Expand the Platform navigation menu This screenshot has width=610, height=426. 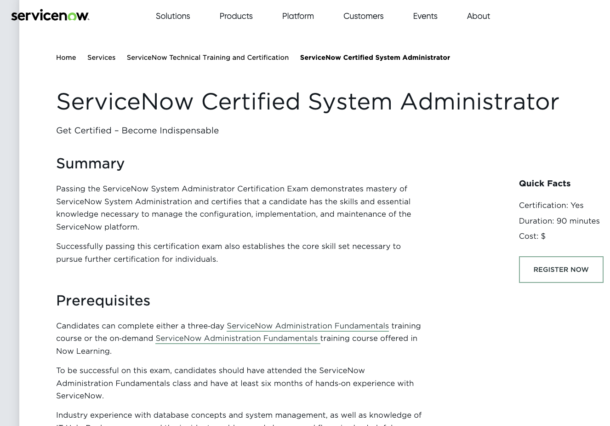(298, 16)
